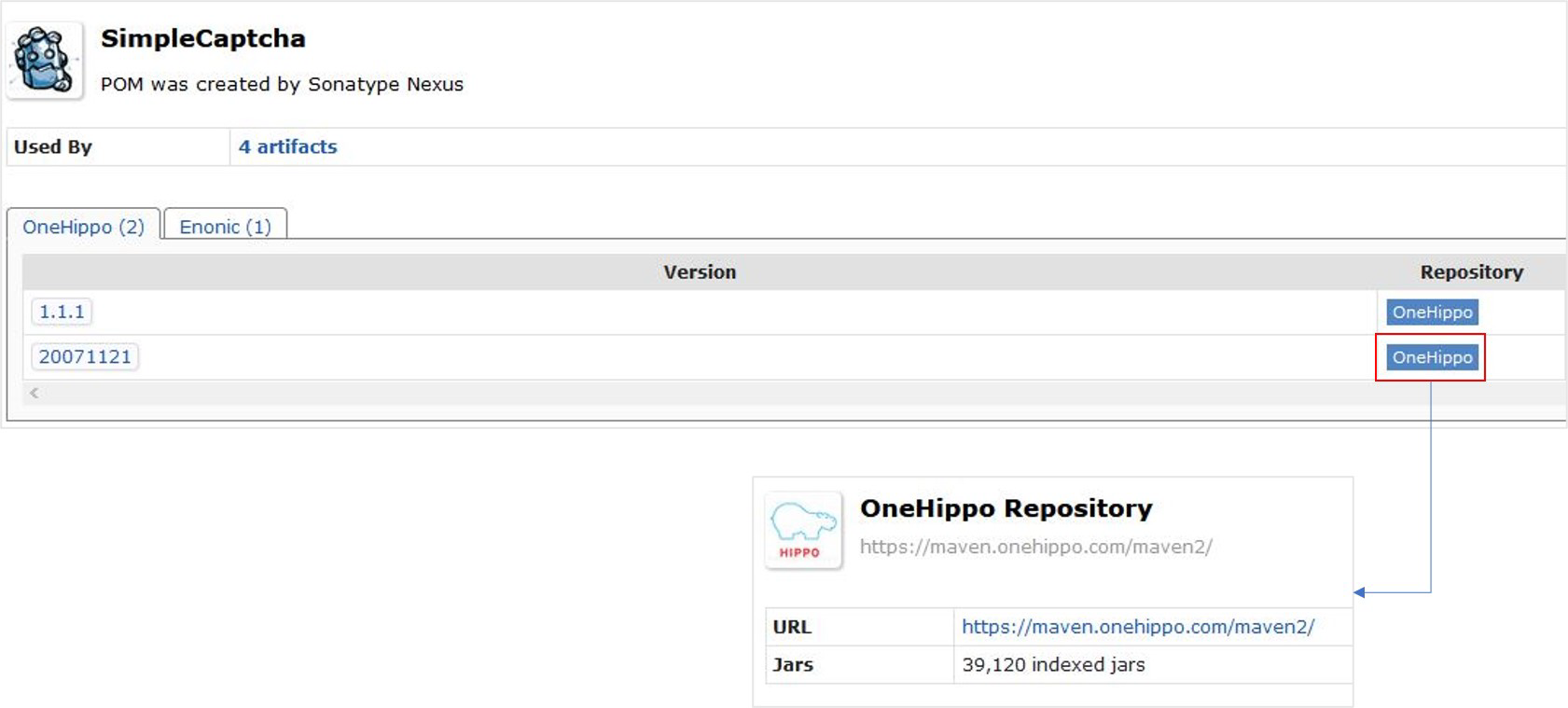Click the Version column header
The height and width of the screenshot is (708, 1568).
click(x=700, y=272)
